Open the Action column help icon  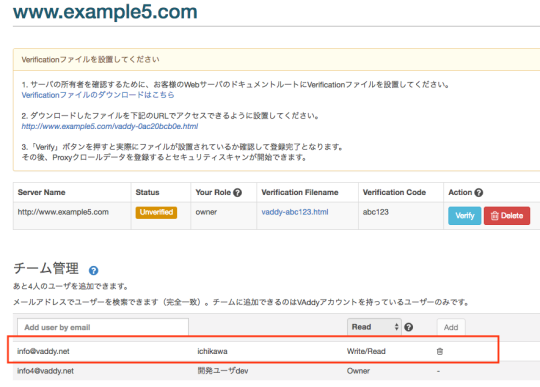point(479,192)
